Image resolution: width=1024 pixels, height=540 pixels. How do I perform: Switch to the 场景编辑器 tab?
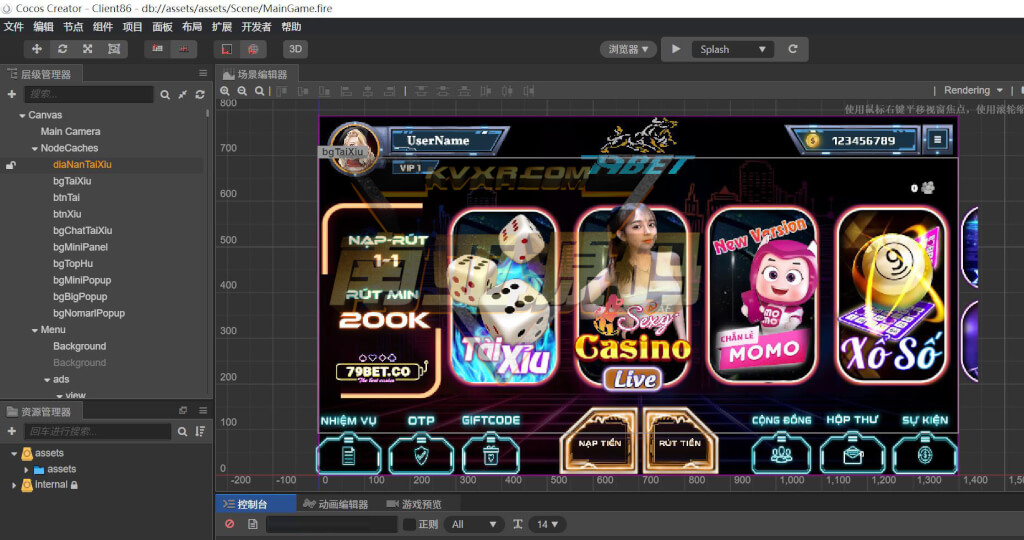tap(256, 74)
